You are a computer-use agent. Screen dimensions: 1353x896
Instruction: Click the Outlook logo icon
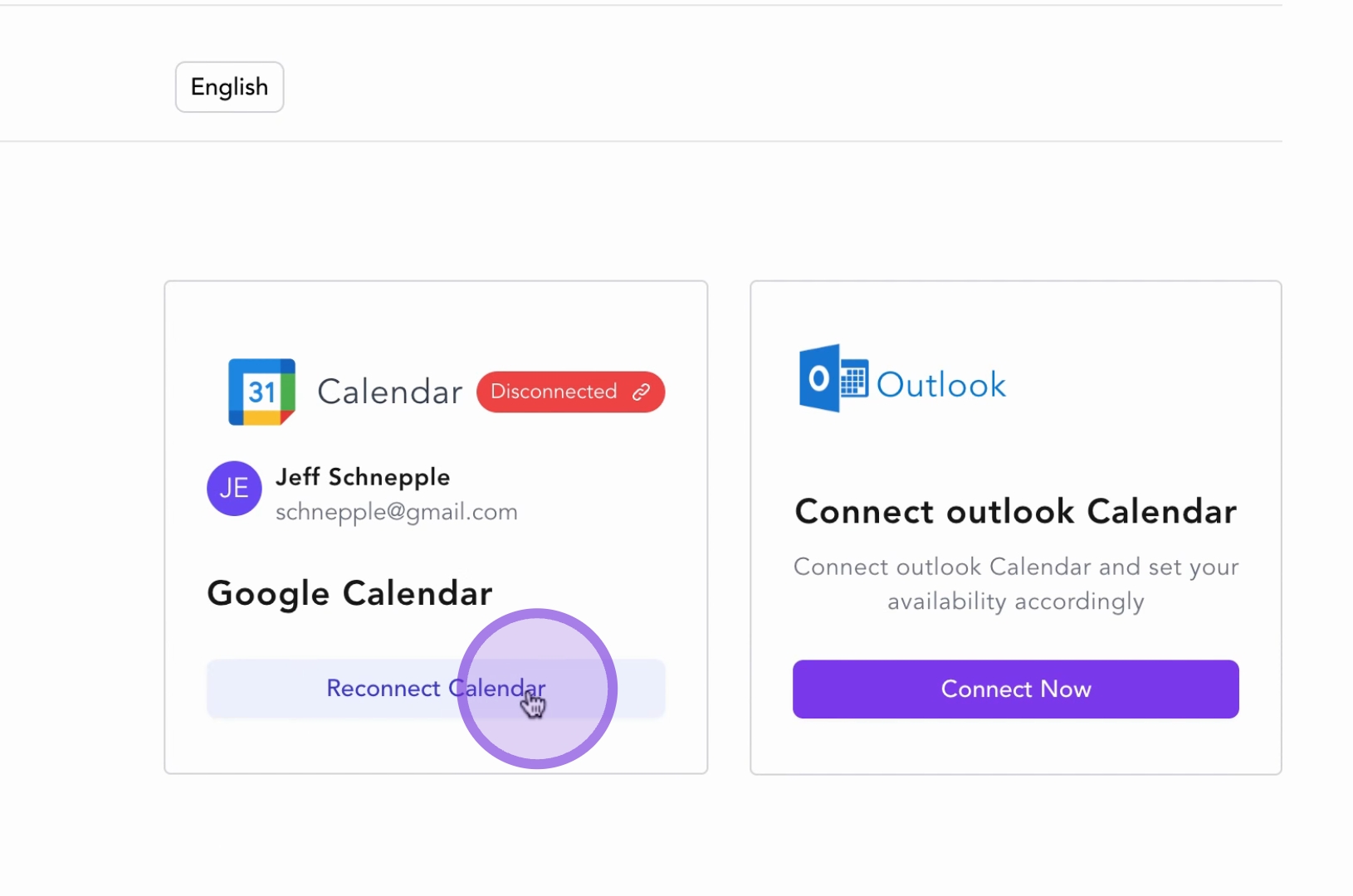[833, 379]
